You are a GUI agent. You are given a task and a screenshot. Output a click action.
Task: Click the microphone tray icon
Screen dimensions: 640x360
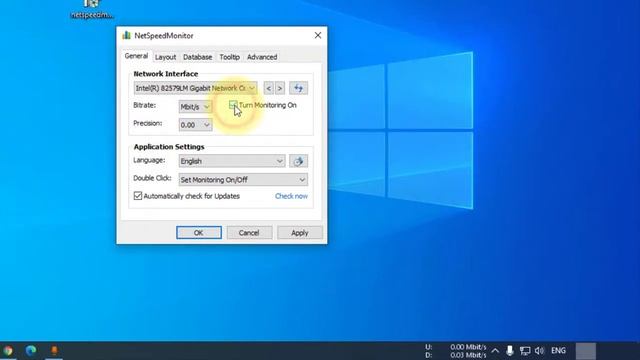tap(509, 351)
